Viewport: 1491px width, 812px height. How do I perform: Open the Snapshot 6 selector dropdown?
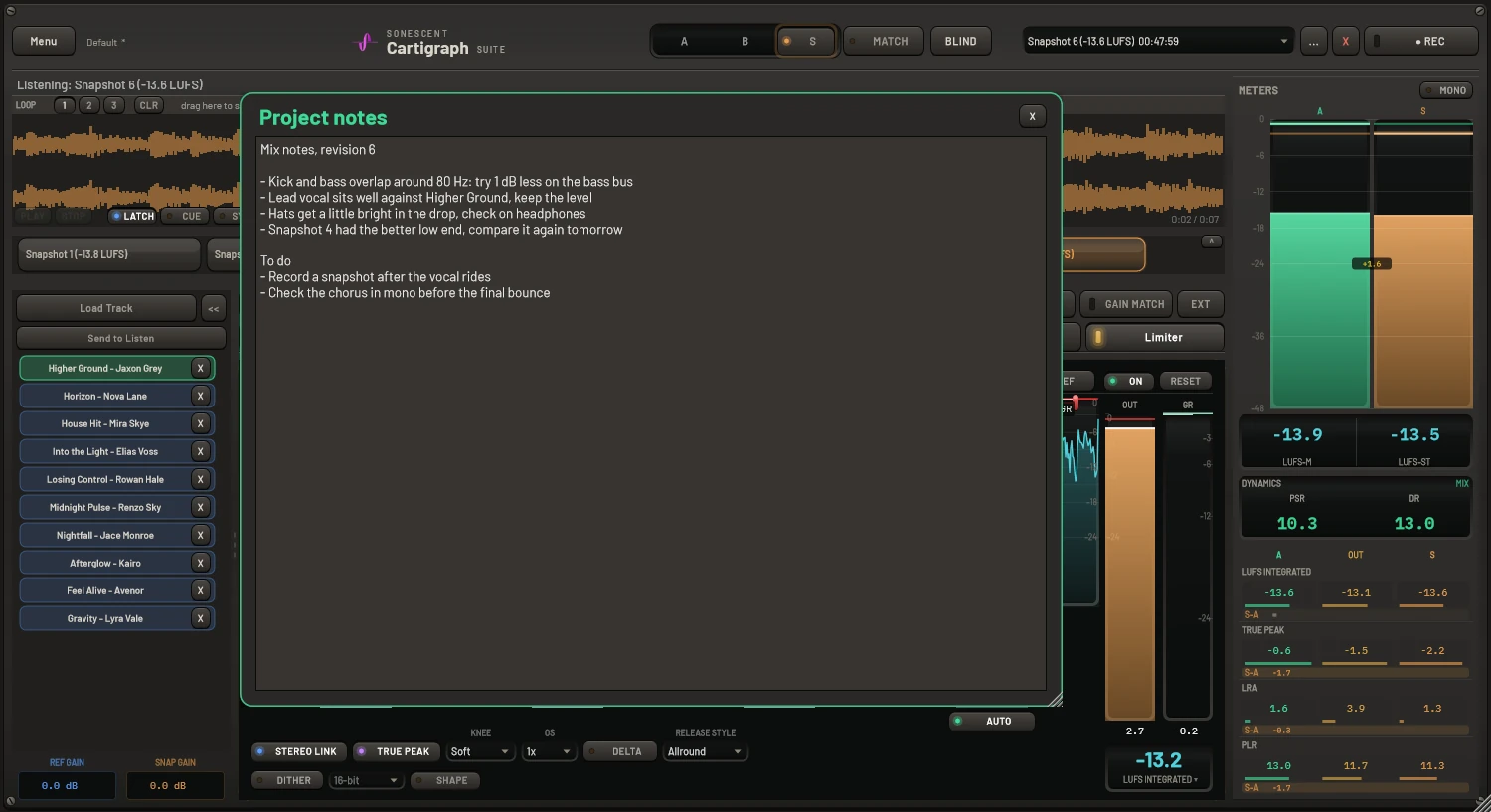tap(1158, 41)
